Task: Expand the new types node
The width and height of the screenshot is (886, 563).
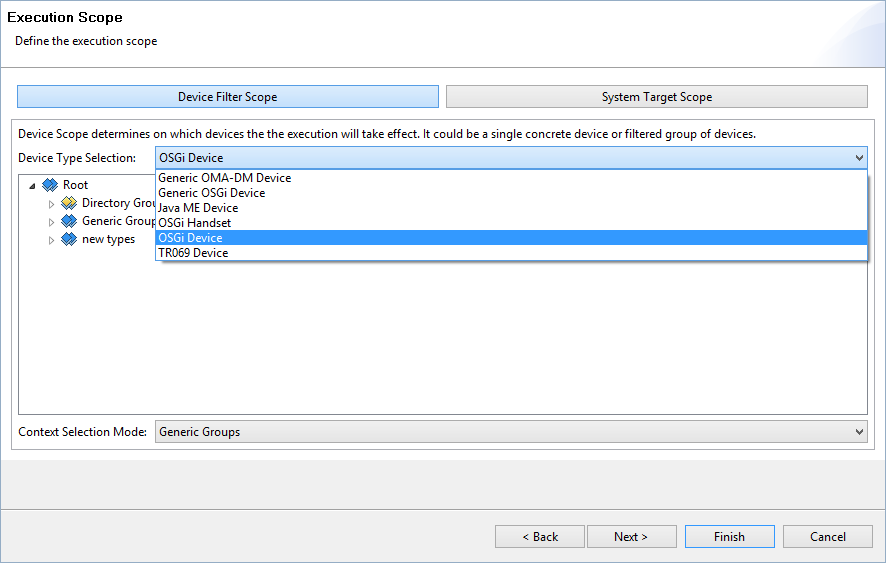Action: [x=51, y=240]
